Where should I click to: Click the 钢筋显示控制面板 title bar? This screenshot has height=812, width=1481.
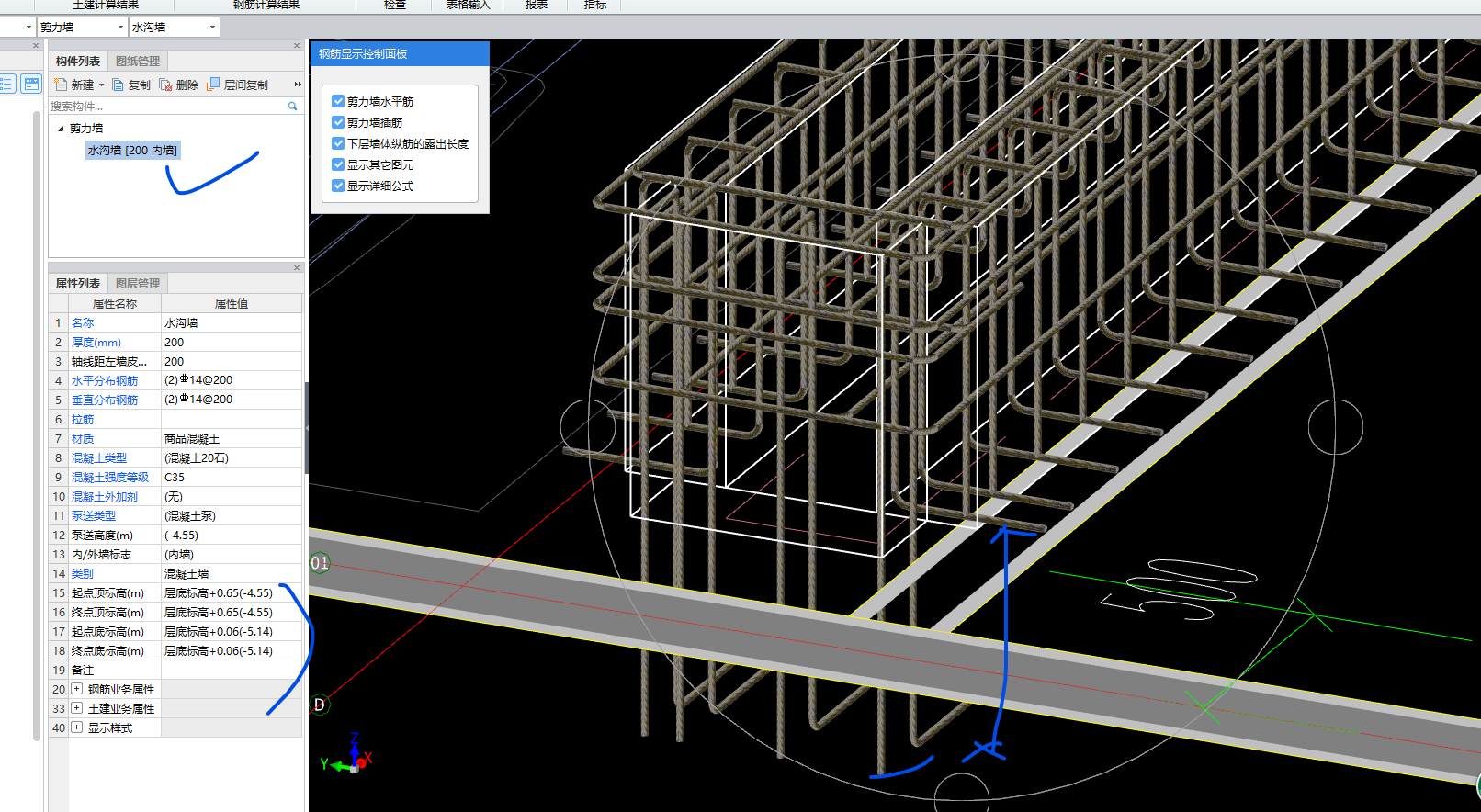(400, 54)
